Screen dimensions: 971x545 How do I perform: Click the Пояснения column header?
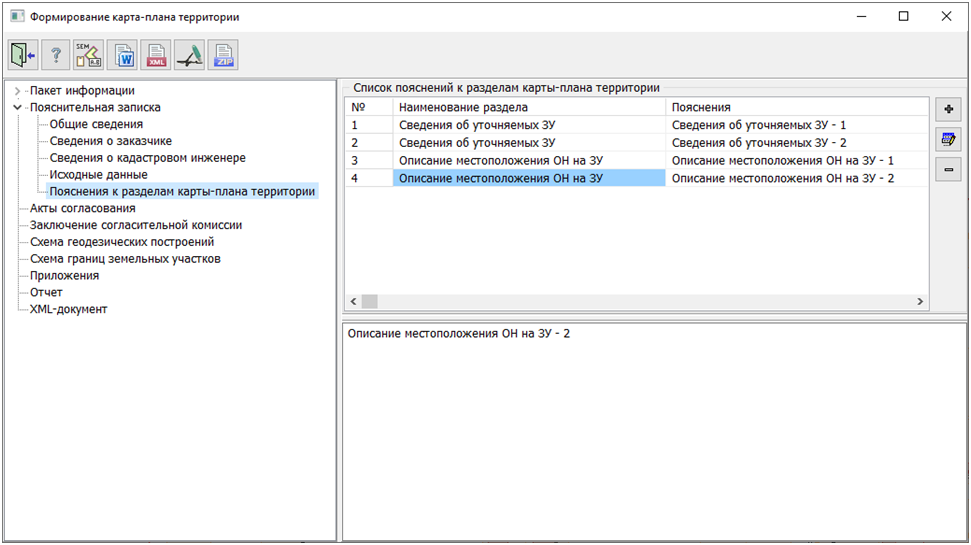tap(700, 107)
